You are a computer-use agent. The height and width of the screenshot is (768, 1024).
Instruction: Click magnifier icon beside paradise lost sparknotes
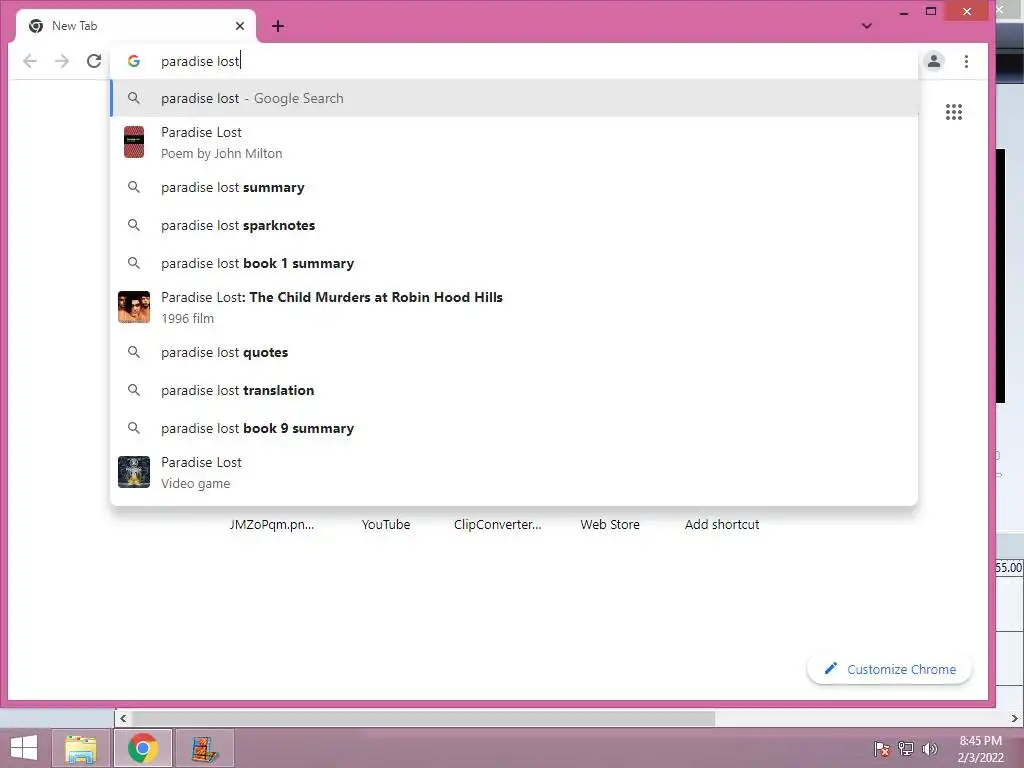point(134,225)
